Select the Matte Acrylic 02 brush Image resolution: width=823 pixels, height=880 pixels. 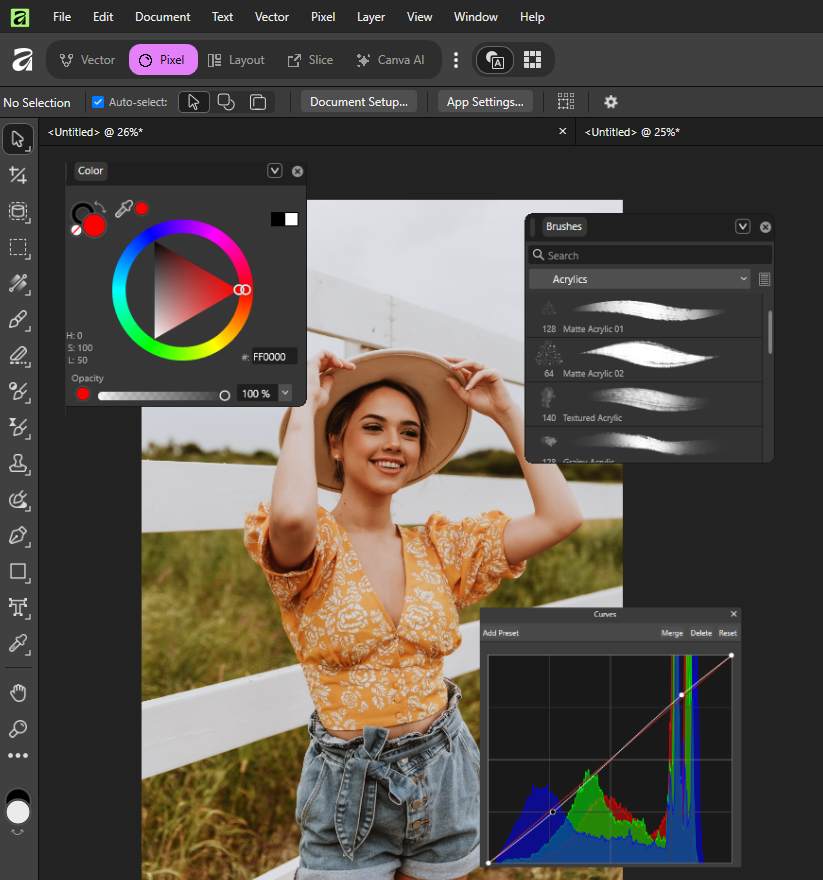coord(644,360)
